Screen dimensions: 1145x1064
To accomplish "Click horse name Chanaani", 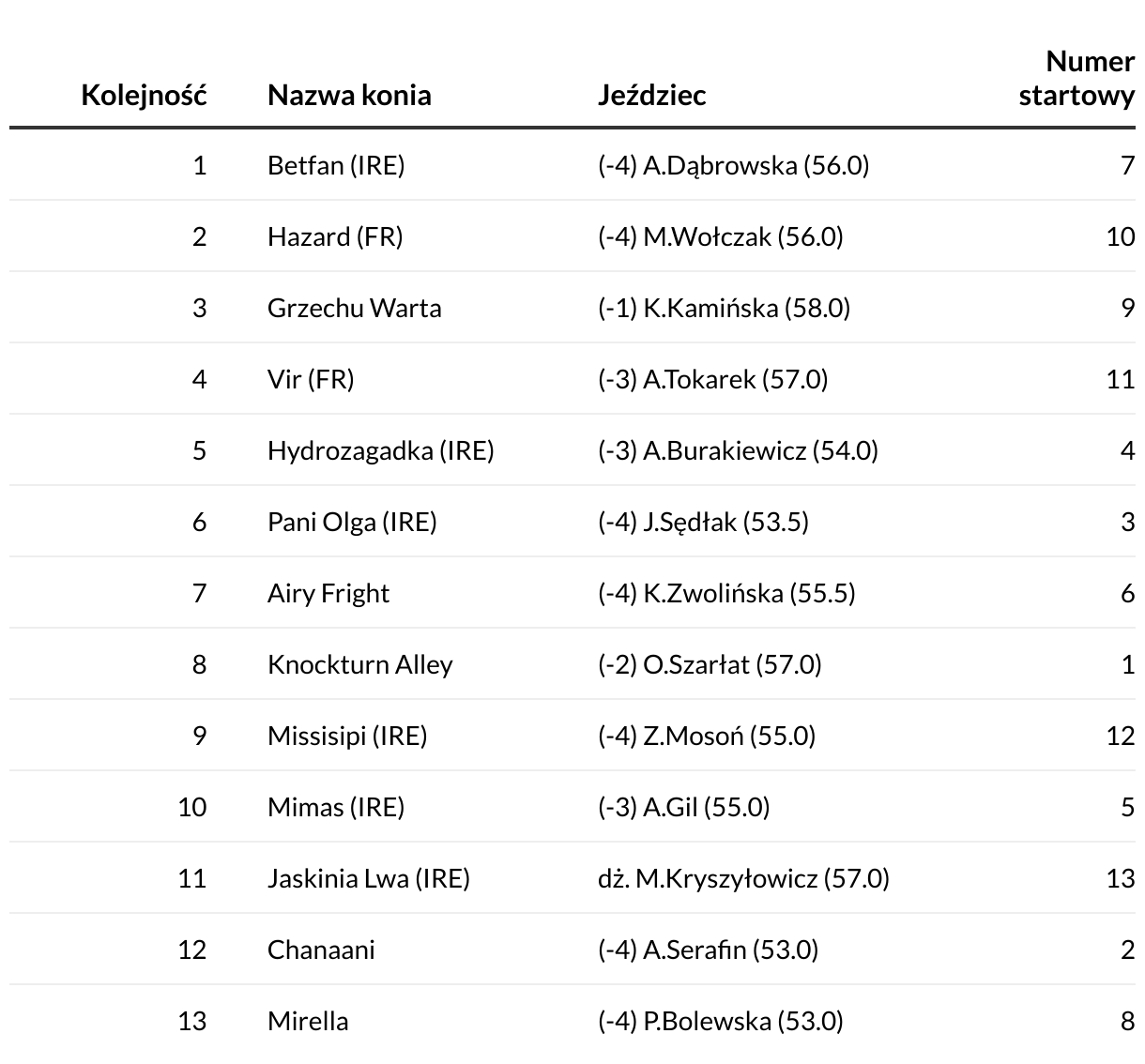I will pos(321,950).
